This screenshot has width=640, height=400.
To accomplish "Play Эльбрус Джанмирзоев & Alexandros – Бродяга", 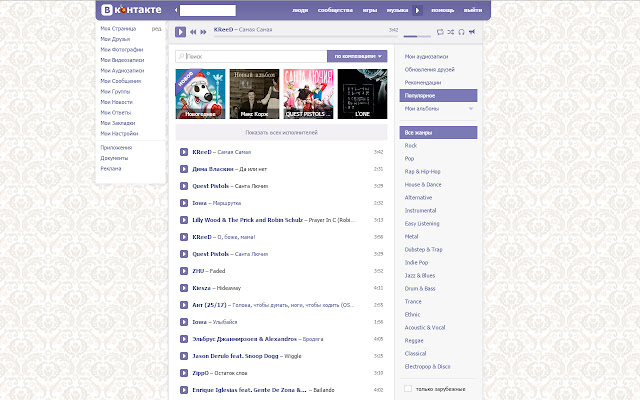I will [184, 339].
